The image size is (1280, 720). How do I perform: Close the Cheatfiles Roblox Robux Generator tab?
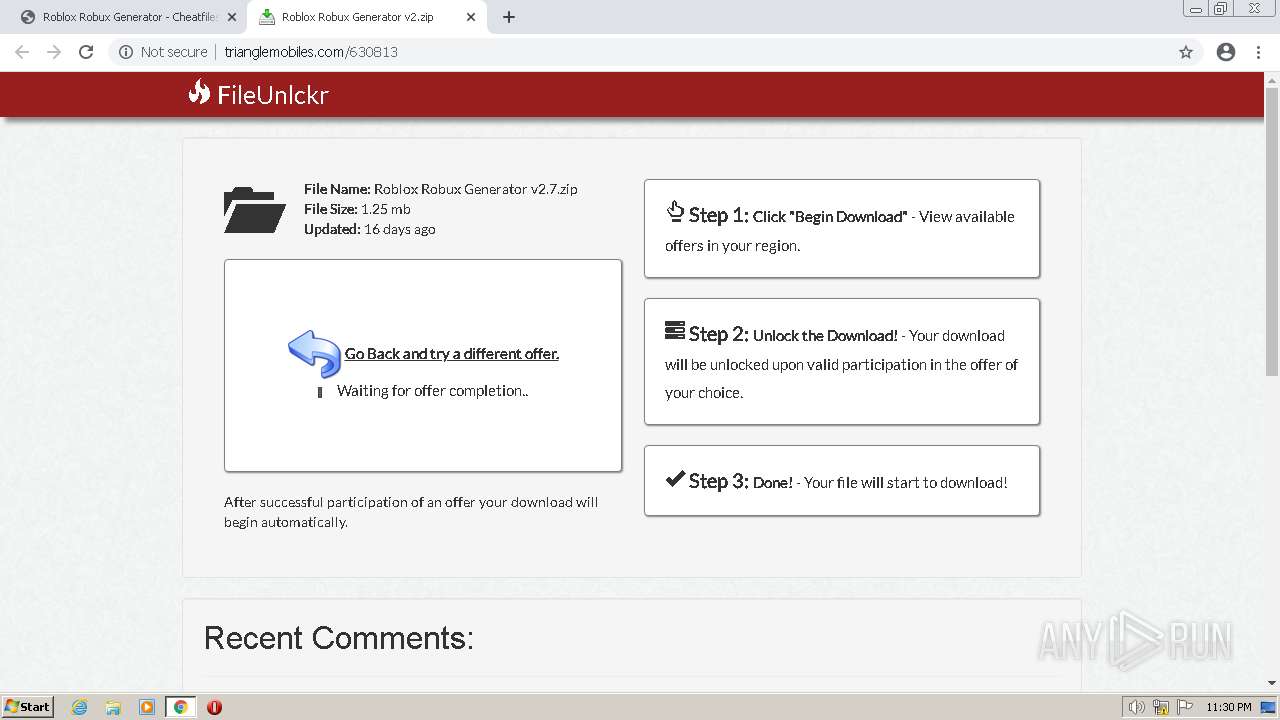coord(232,17)
